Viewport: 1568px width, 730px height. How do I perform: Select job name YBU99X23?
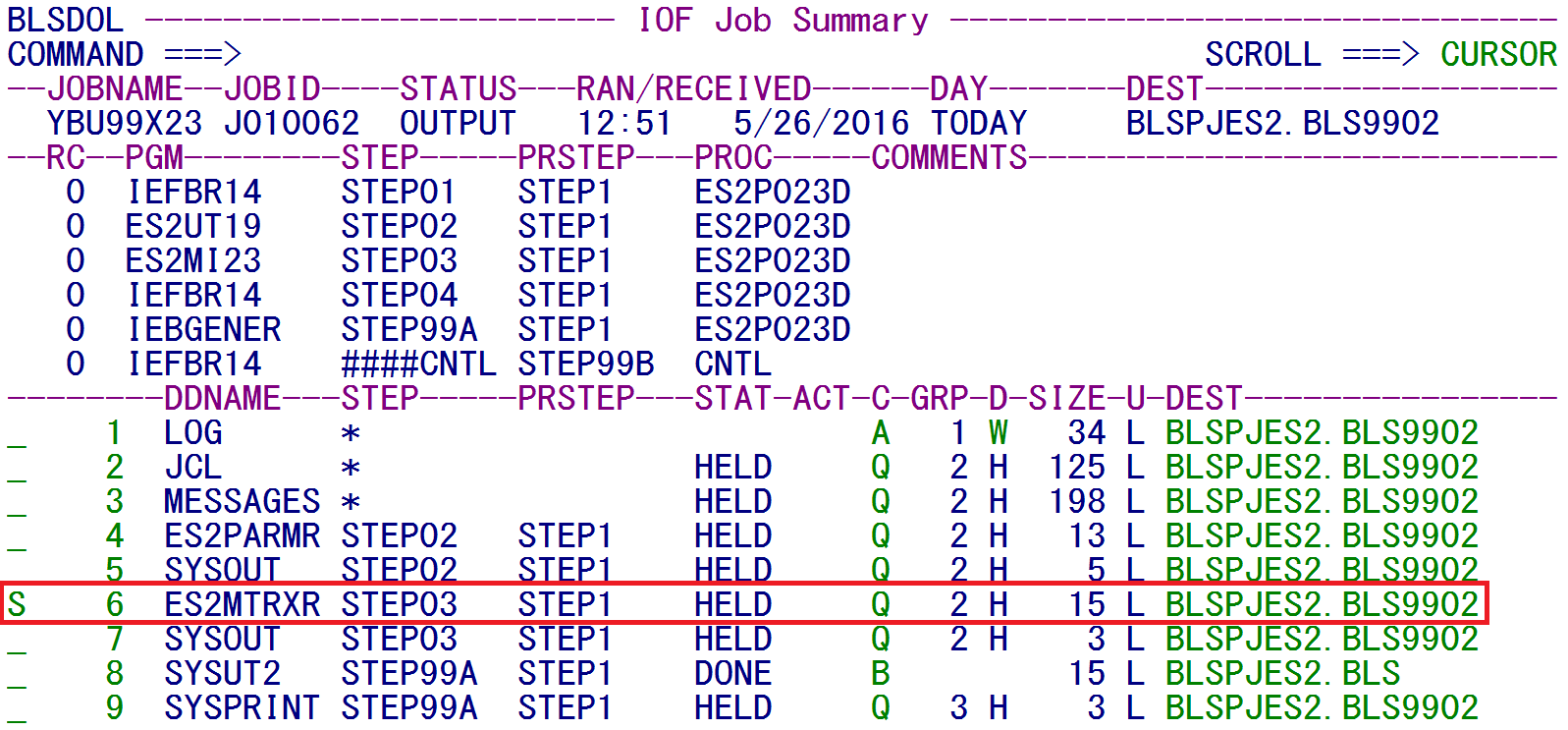pos(125,124)
